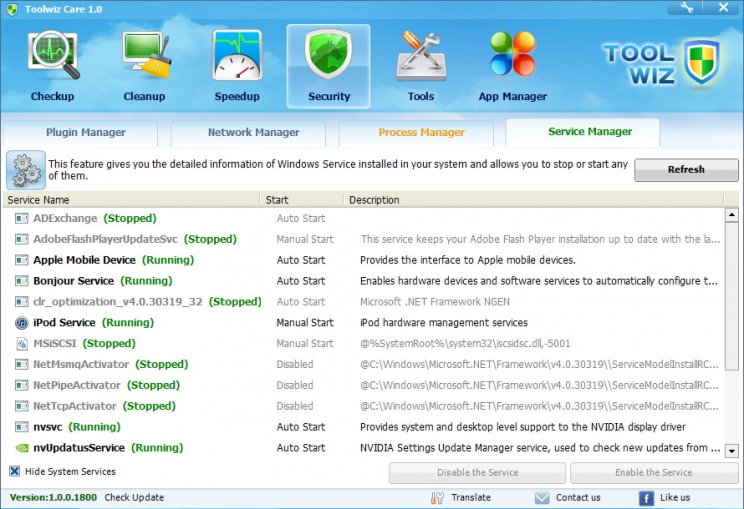Select Apple Mobile Device (Running) row
This screenshot has width=744, height=509.
coord(364,260)
